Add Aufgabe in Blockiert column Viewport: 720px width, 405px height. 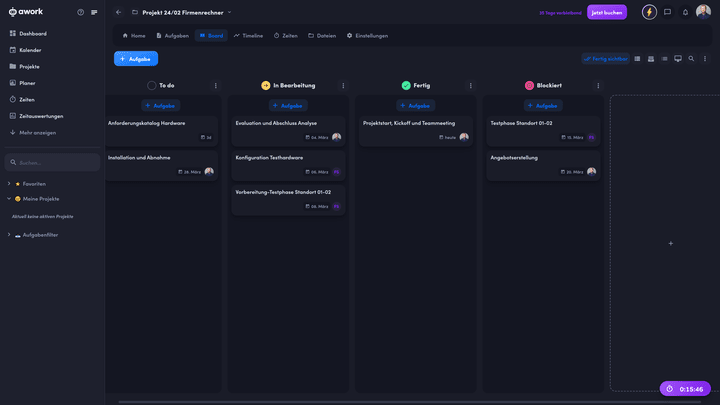point(543,106)
